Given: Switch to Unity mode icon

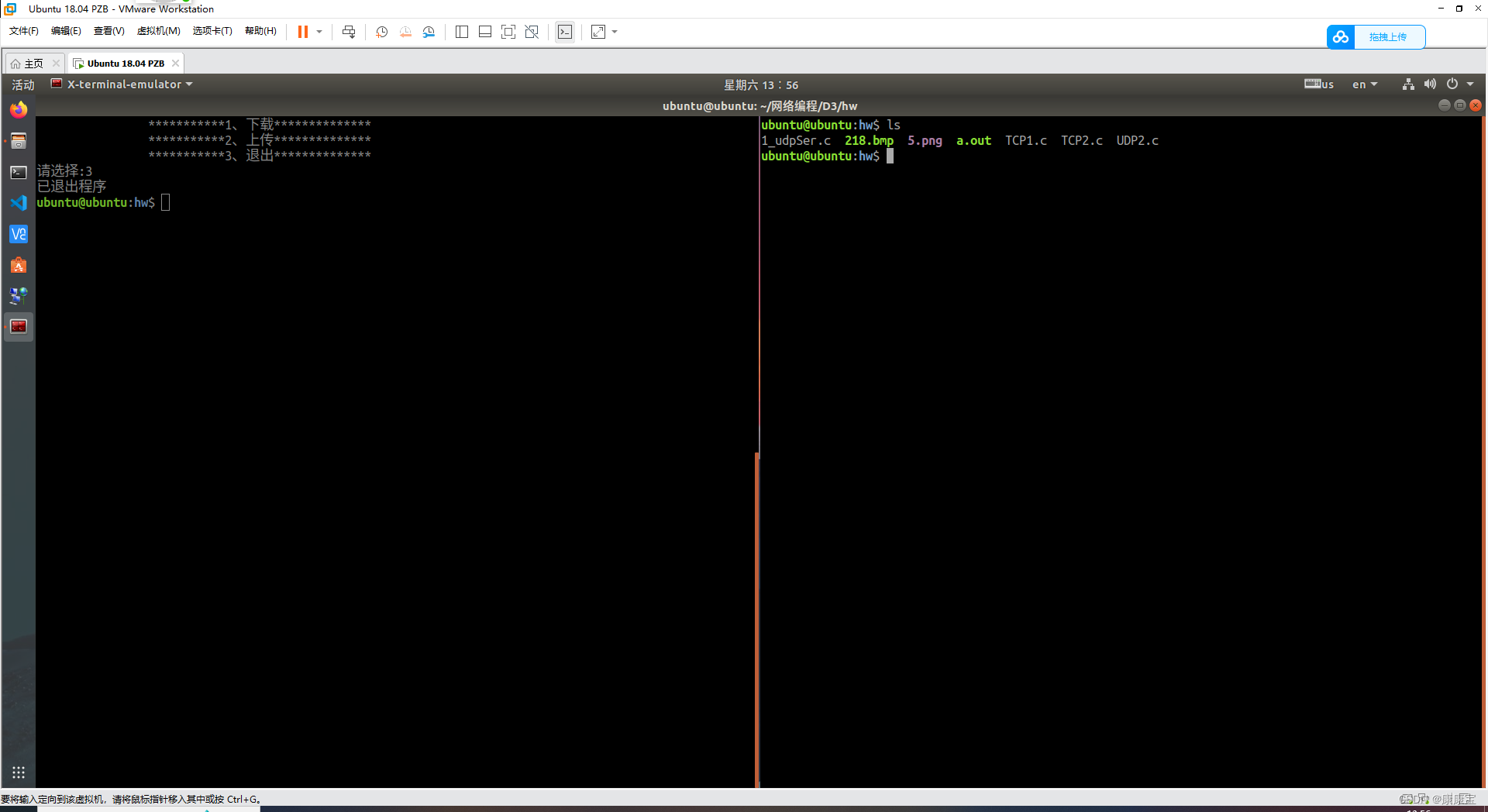Looking at the screenshot, I should (532, 32).
